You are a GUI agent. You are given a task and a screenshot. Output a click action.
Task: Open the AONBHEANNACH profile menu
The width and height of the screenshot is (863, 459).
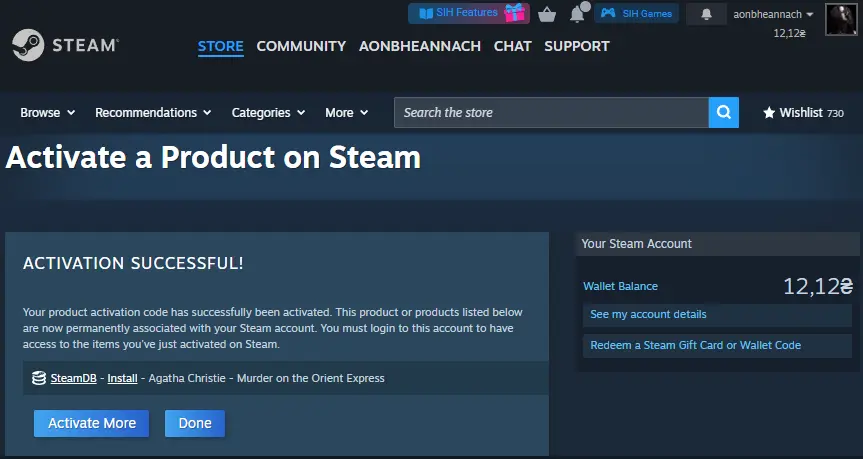pyautogui.click(x=420, y=46)
